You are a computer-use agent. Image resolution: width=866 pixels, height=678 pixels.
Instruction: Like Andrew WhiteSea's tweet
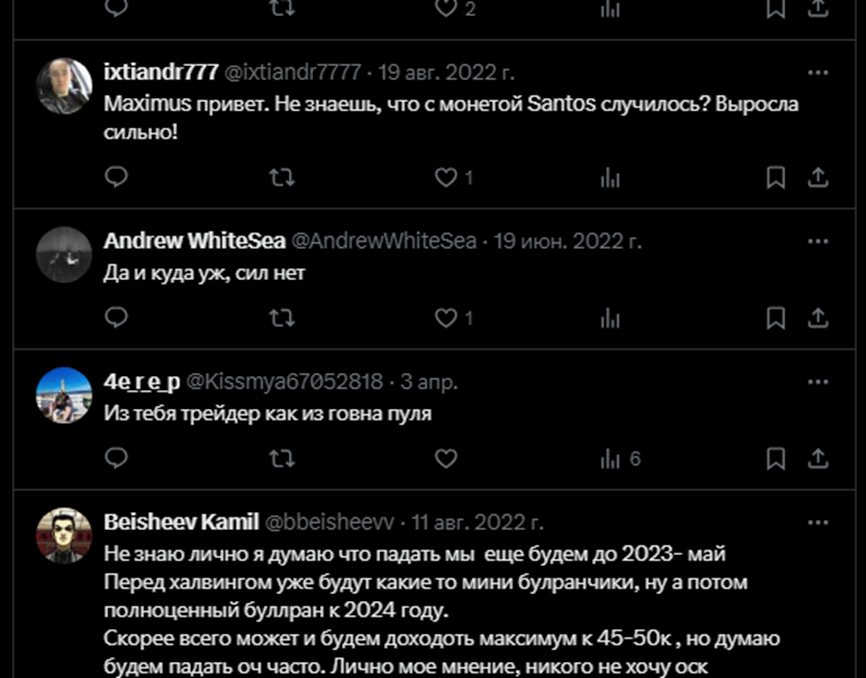(454, 318)
